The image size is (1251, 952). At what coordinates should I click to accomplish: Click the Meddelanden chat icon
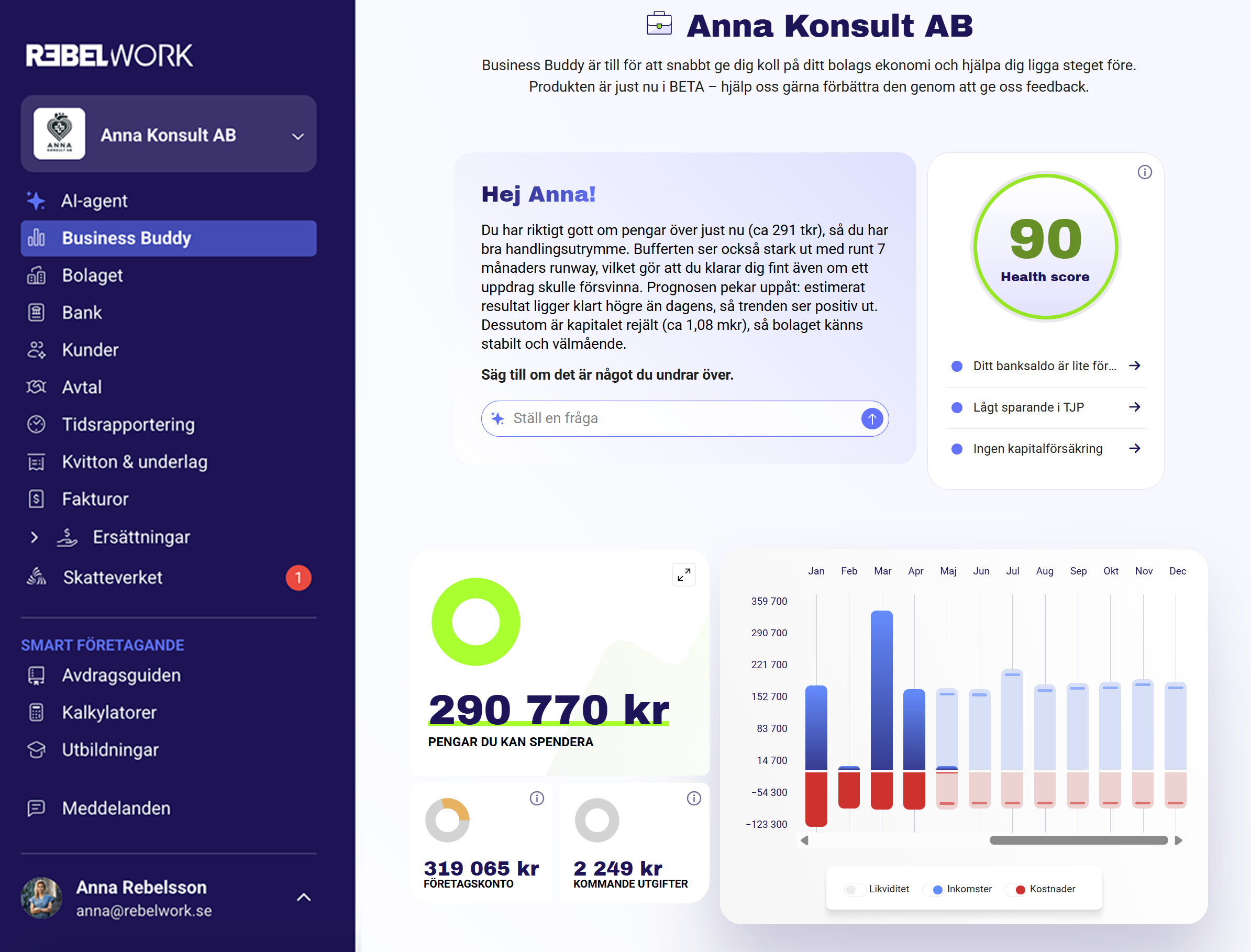[36, 808]
